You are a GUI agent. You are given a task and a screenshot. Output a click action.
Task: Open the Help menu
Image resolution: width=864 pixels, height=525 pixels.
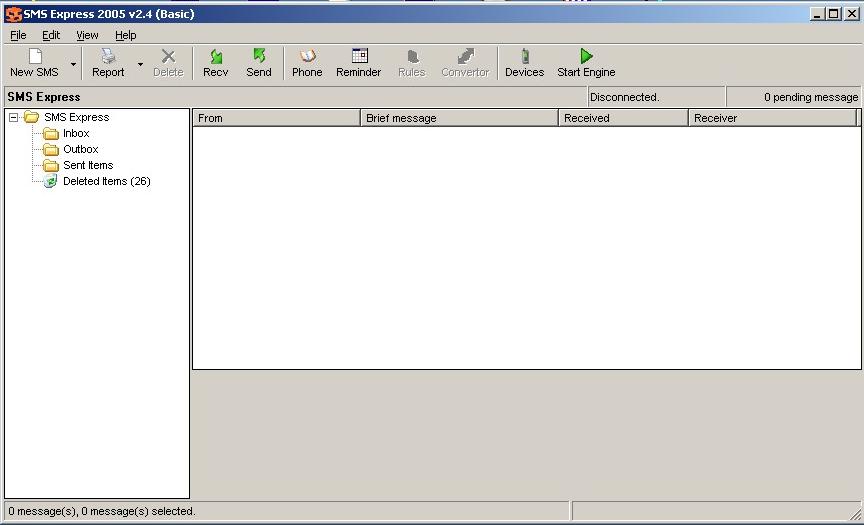[126, 35]
